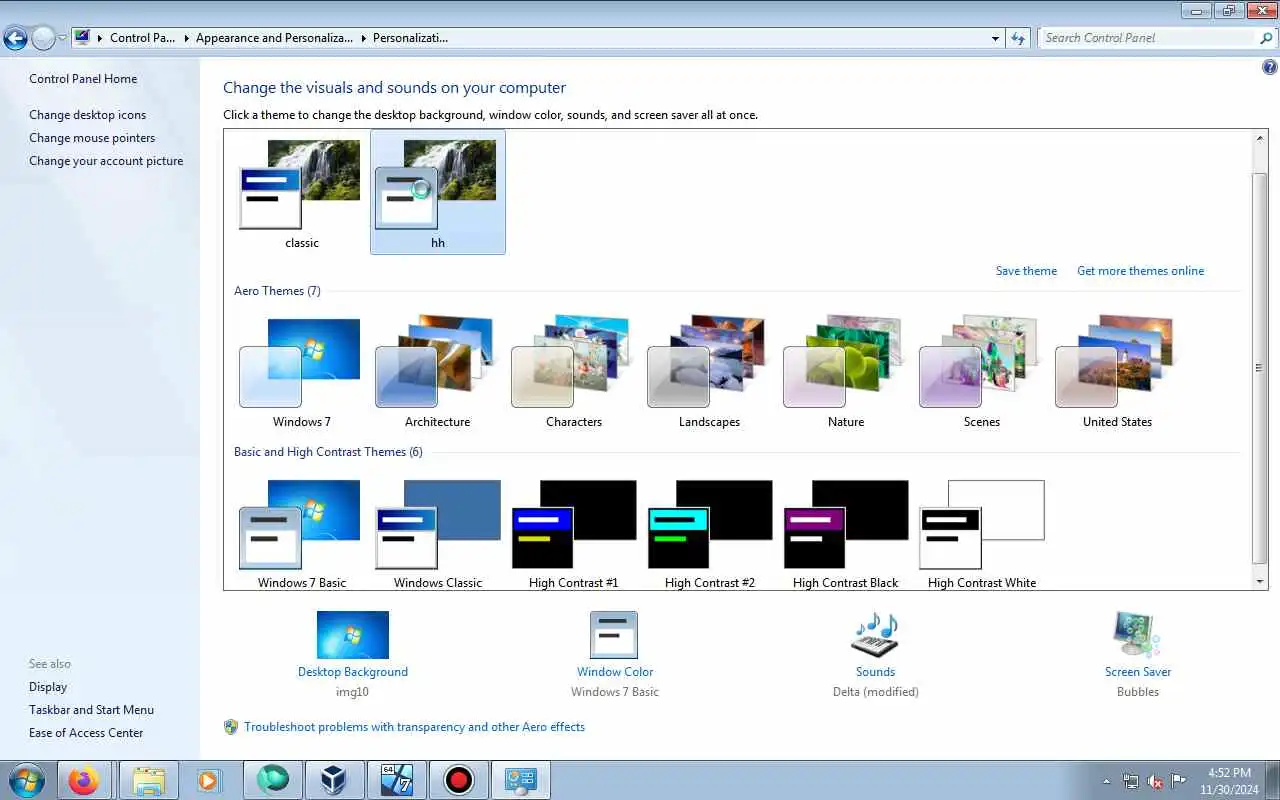Expand arrow before Personalization breadcrumb
Image resolution: width=1280 pixels, height=800 pixels.
pyautogui.click(x=363, y=38)
